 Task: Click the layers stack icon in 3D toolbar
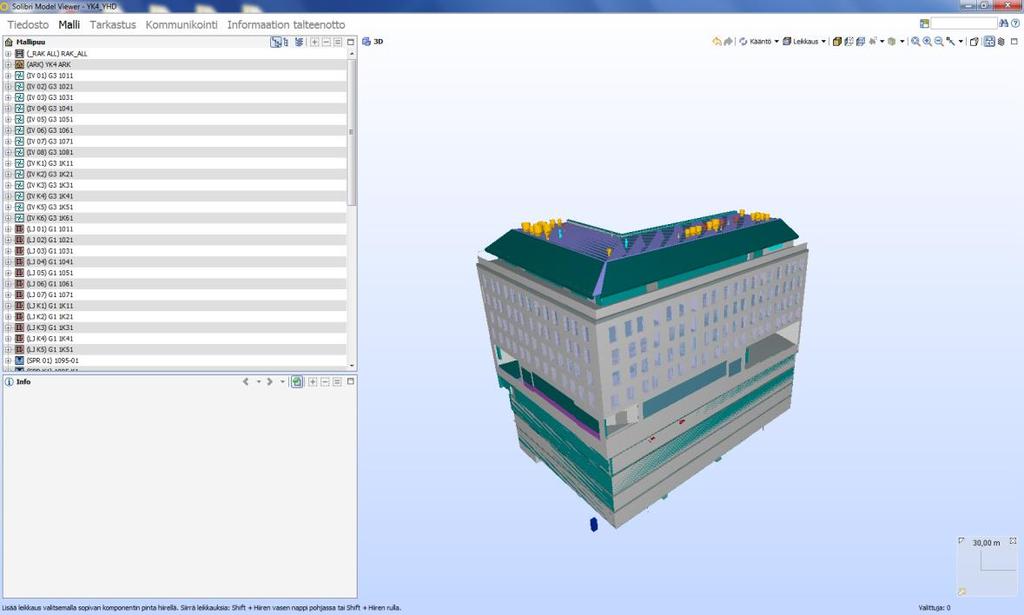click(1001, 41)
